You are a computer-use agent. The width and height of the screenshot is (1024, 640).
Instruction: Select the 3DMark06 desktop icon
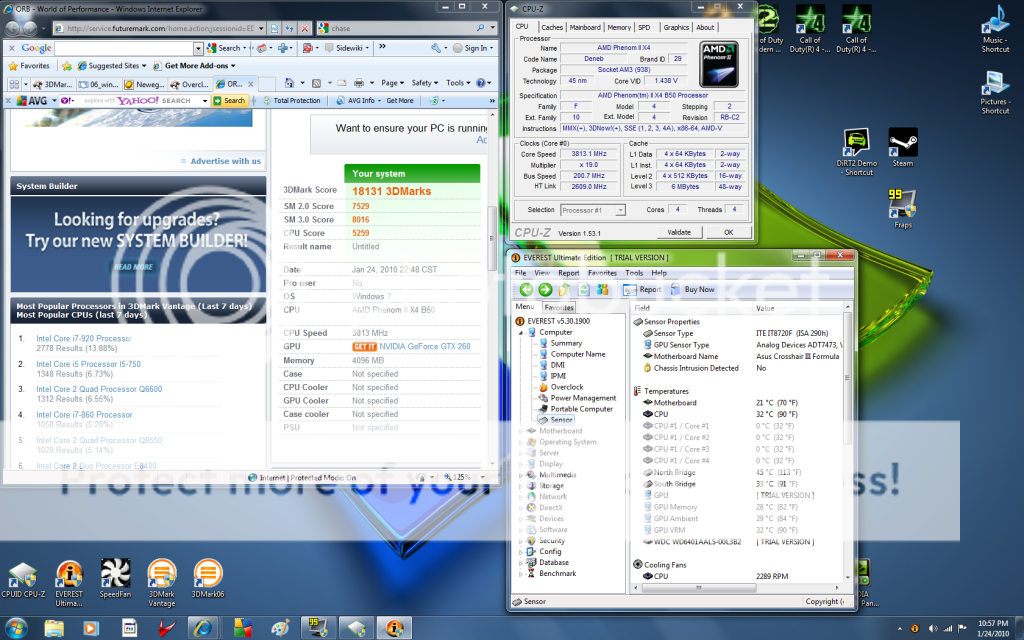coord(208,579)
